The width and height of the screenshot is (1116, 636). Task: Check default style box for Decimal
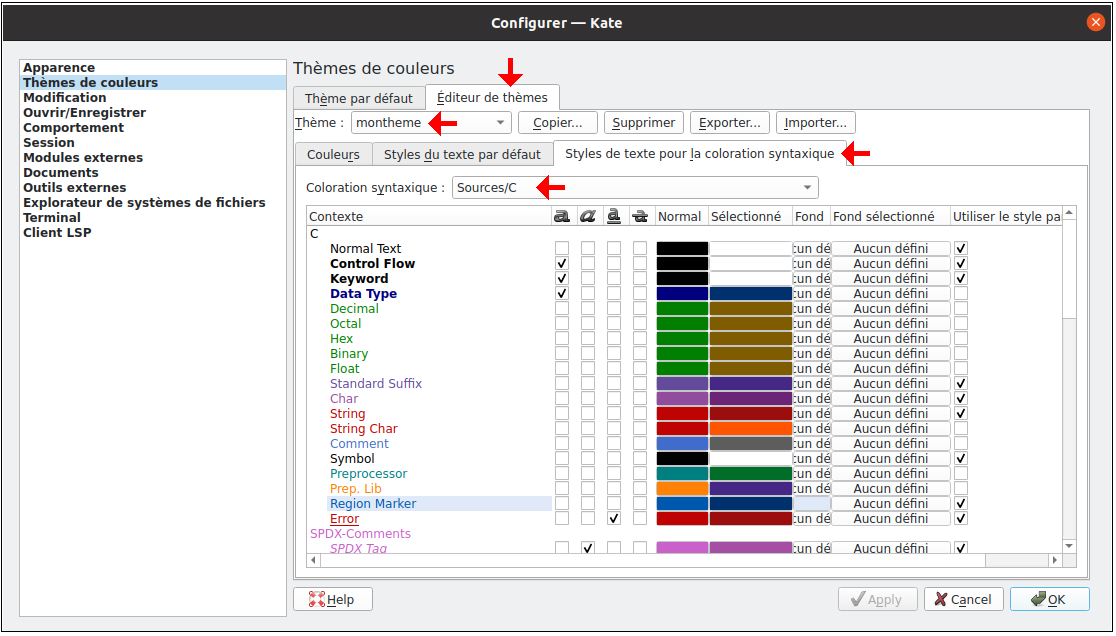click(961, 308)
